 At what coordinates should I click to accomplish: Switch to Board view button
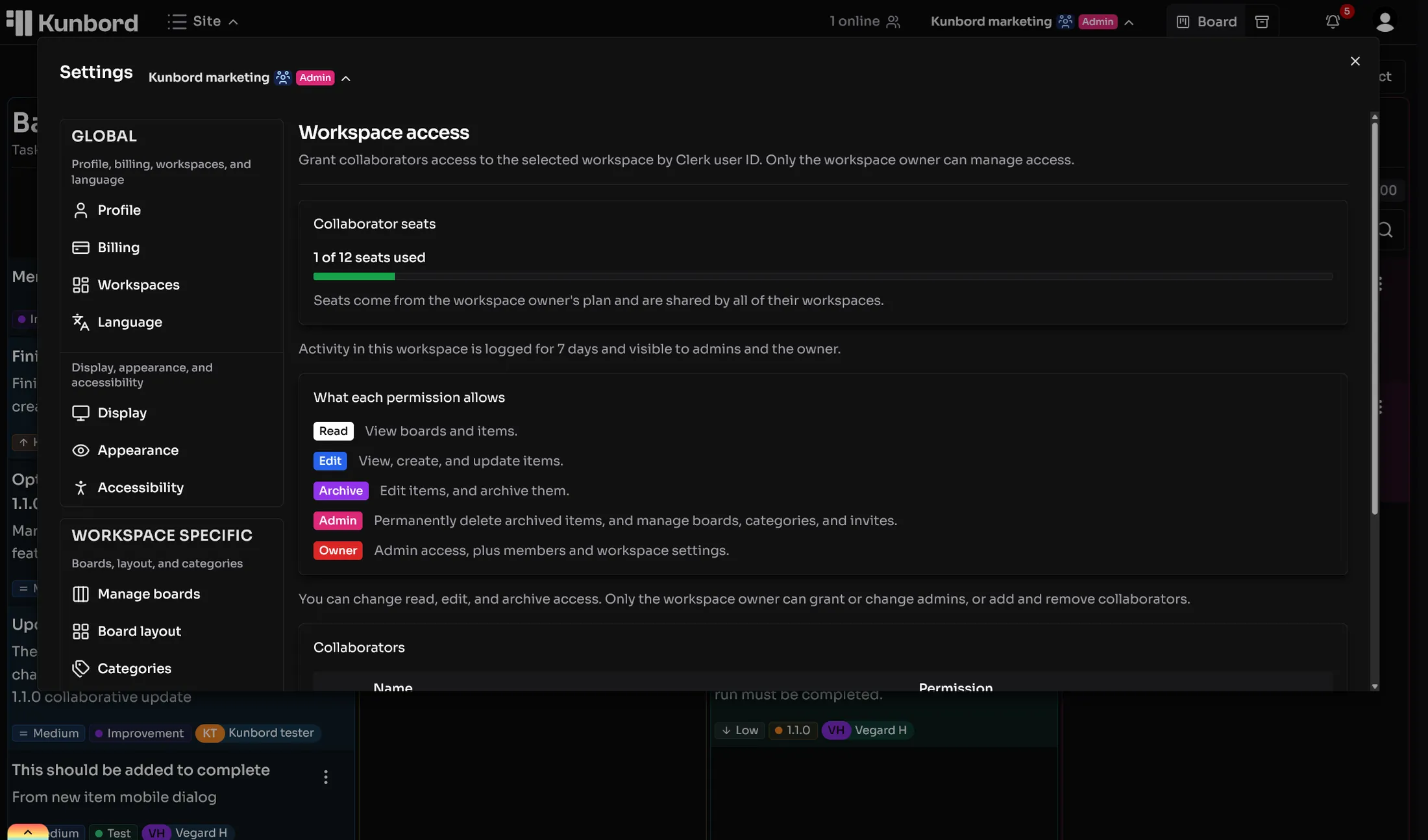coord(1207,21)
